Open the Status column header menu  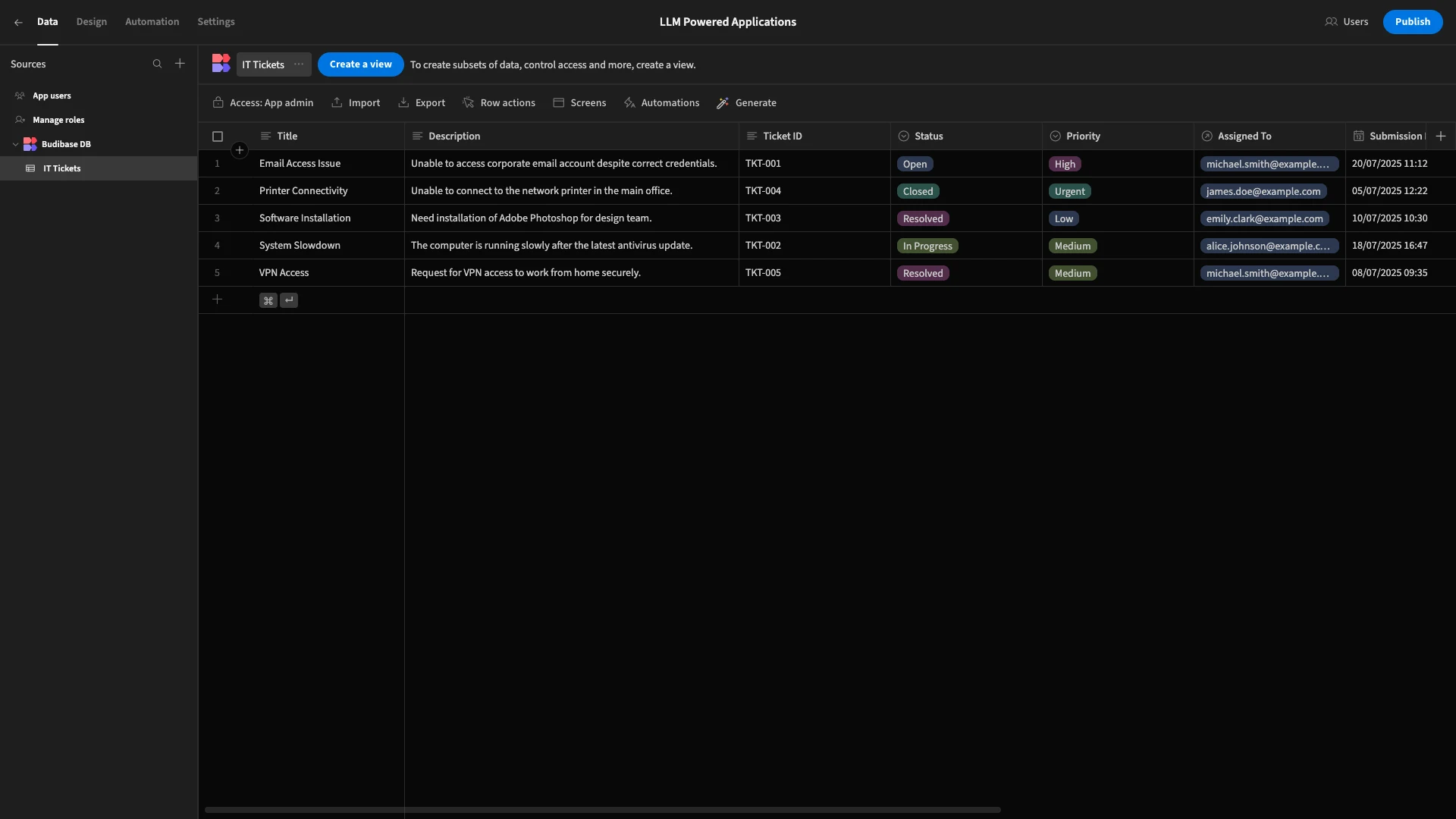point(966,136)
